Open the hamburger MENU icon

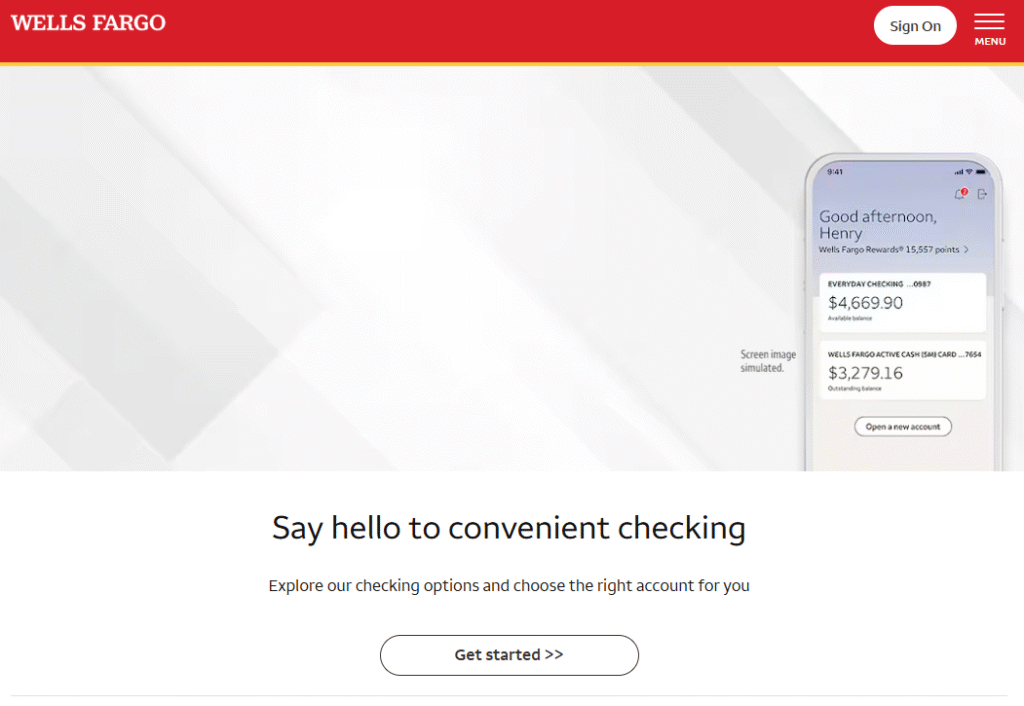pyautogui.click(x=989, y=22)
